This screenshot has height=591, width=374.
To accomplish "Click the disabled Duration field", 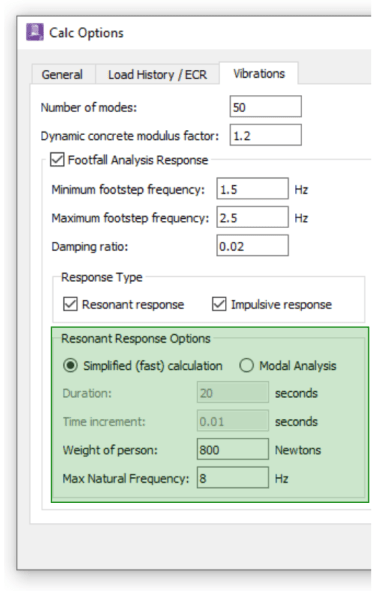I will click(x=233, y=393).
